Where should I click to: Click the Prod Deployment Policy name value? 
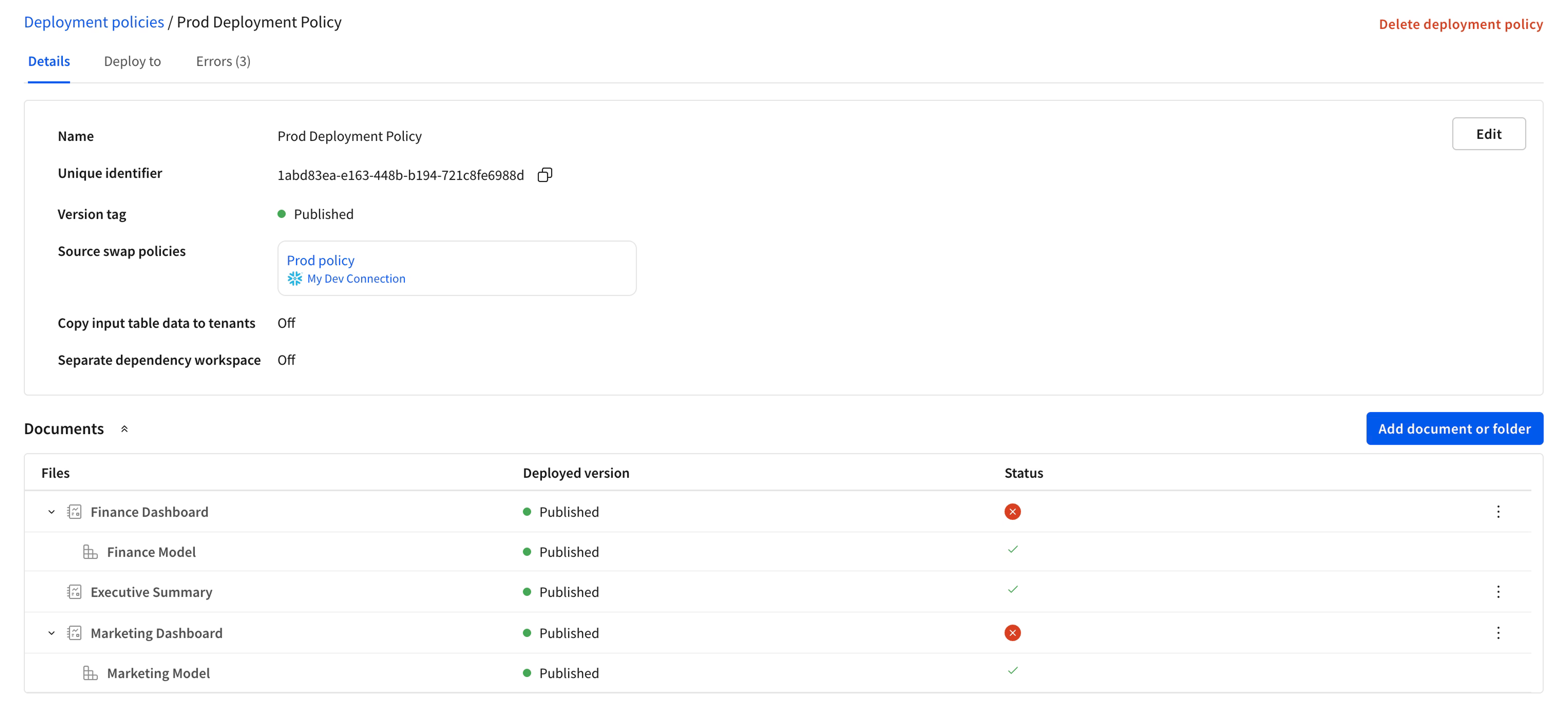pos(350,136)
